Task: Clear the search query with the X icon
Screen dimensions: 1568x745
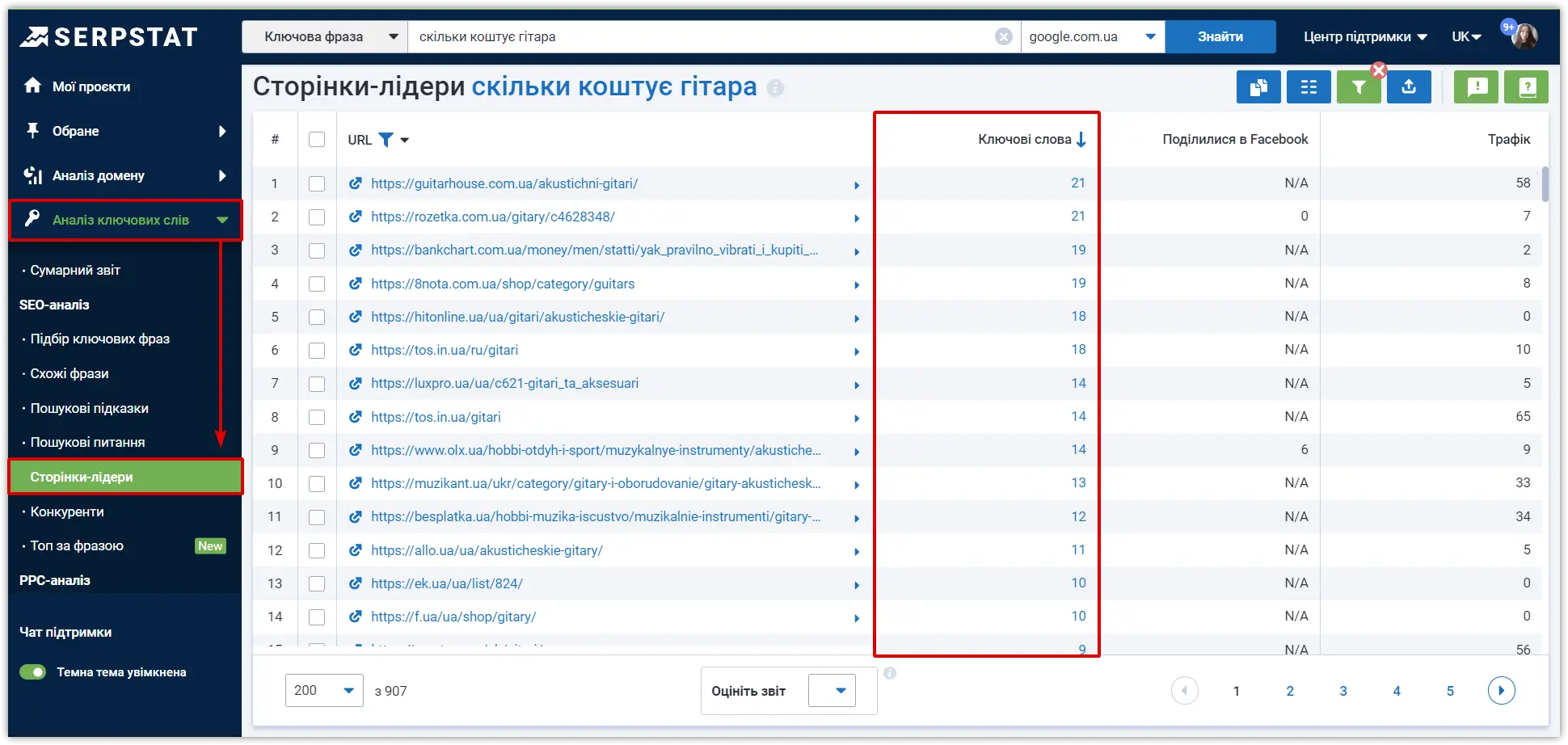Action: click(x=1004, y=36)
